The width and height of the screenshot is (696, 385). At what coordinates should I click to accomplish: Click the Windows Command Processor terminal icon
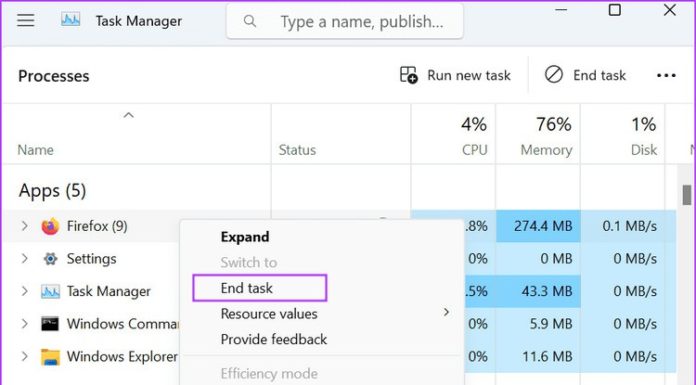pos(50,324)
